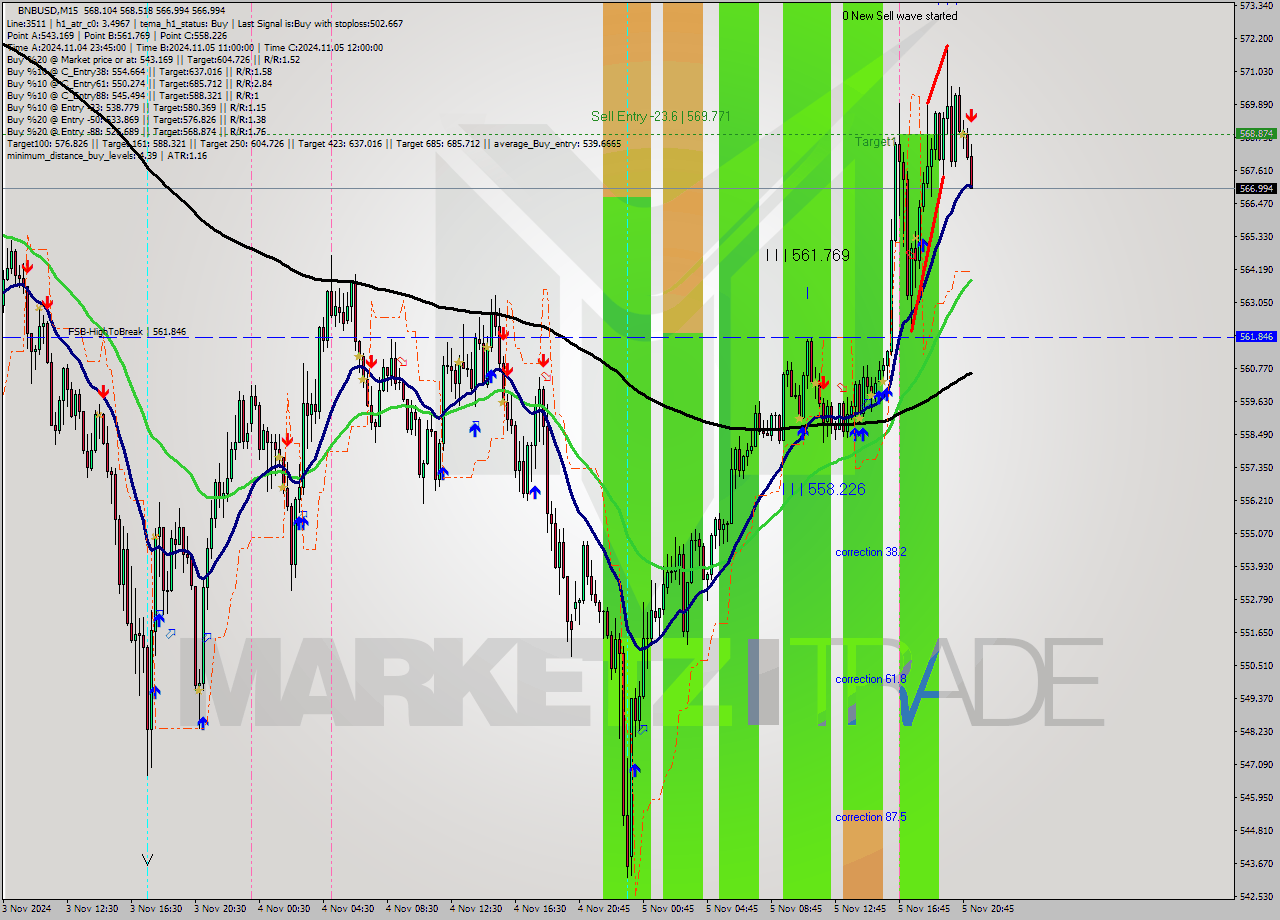Select the 'correction 87.5' label
Viewport: 1280px width, 920px height.
pos(871,817)
